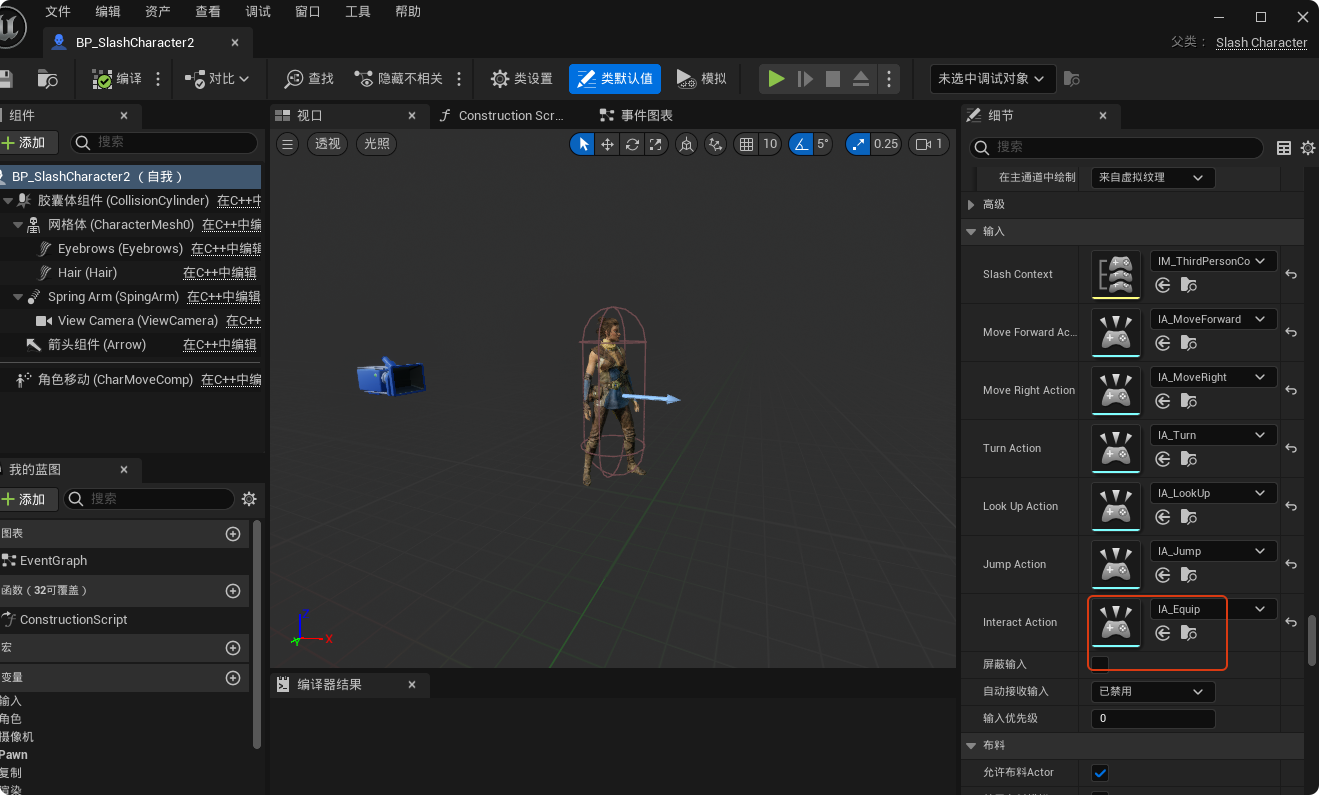Image resolution: width=1319 pixels, height=795 pixels.
Task: Add a new macro with plus icon
Action: point(233,648)
